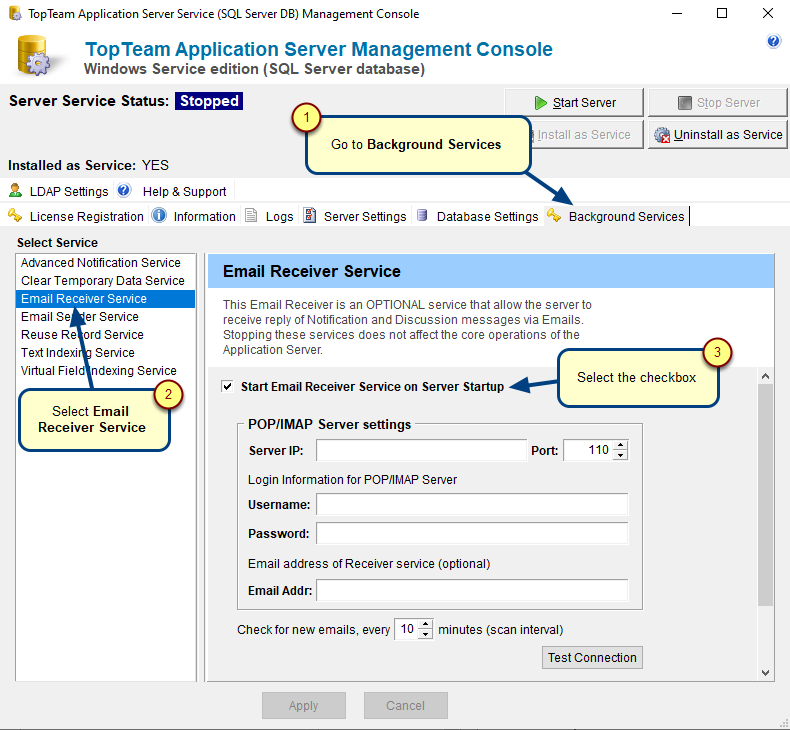Go to the Server Settings tab
The width and height of the screenshot is (790, 730).
coord(355,216)
